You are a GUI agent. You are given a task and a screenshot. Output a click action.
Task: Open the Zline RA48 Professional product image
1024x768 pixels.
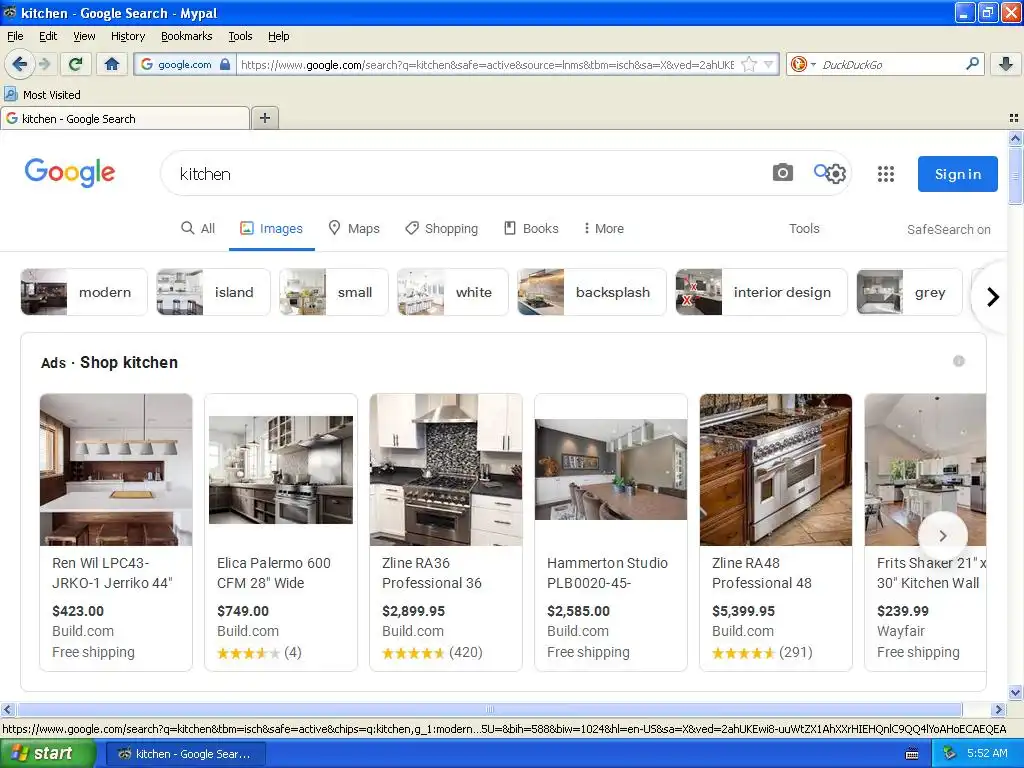pyautogui.click(x=776, y=470)
